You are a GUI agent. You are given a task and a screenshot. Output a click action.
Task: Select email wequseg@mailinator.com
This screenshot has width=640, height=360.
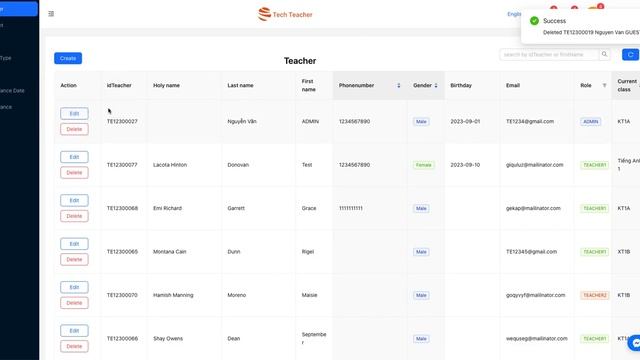pyautogui.click(x=537, y=338)
